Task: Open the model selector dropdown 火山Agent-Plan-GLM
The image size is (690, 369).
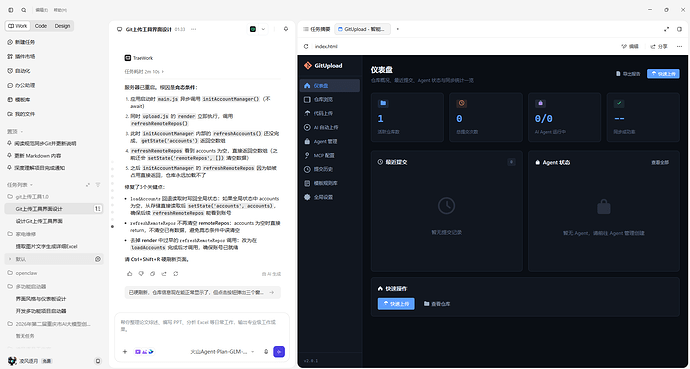Action: pos(222,352)
